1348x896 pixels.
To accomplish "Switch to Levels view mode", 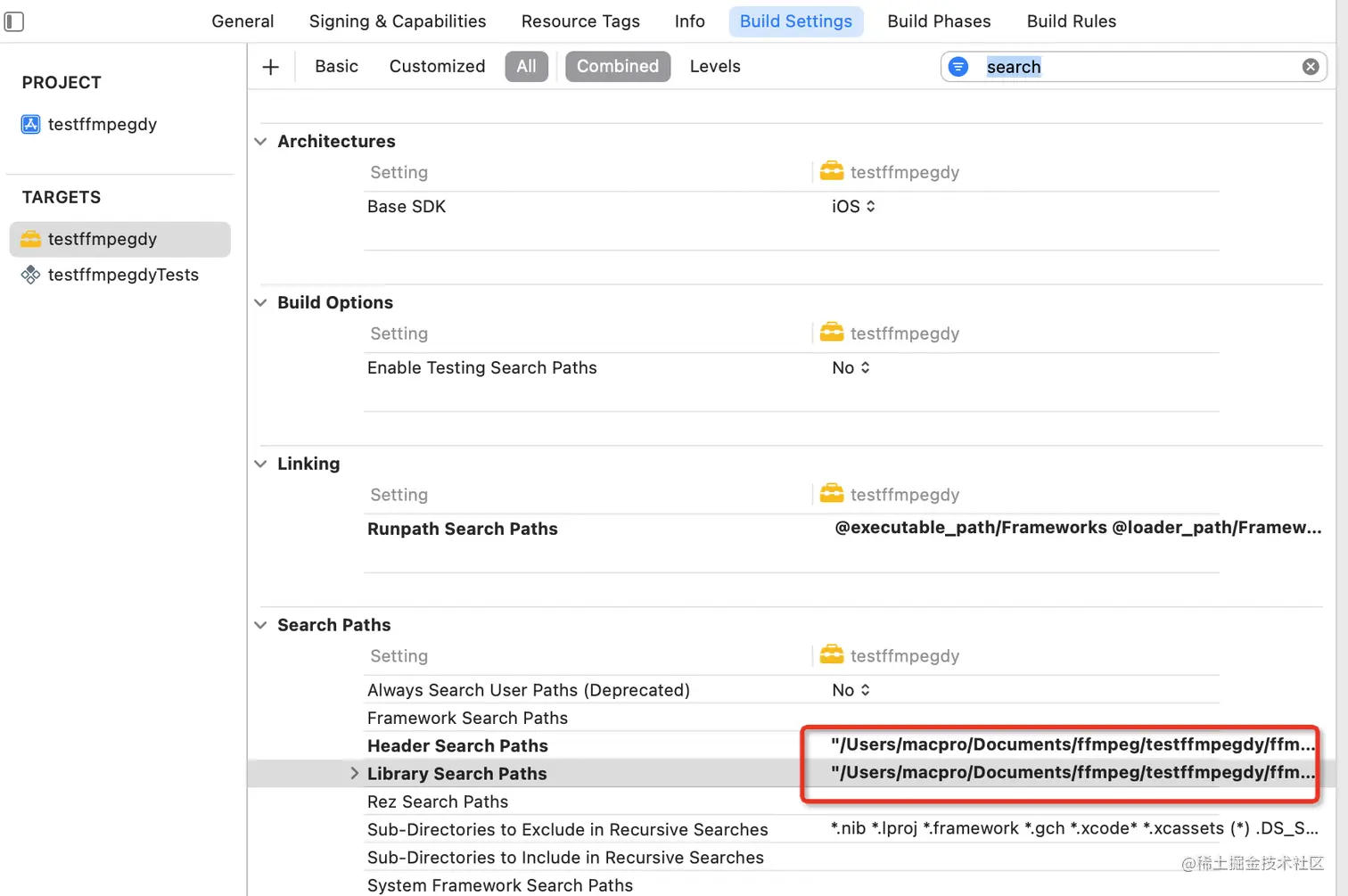I will tap(715, 67).
